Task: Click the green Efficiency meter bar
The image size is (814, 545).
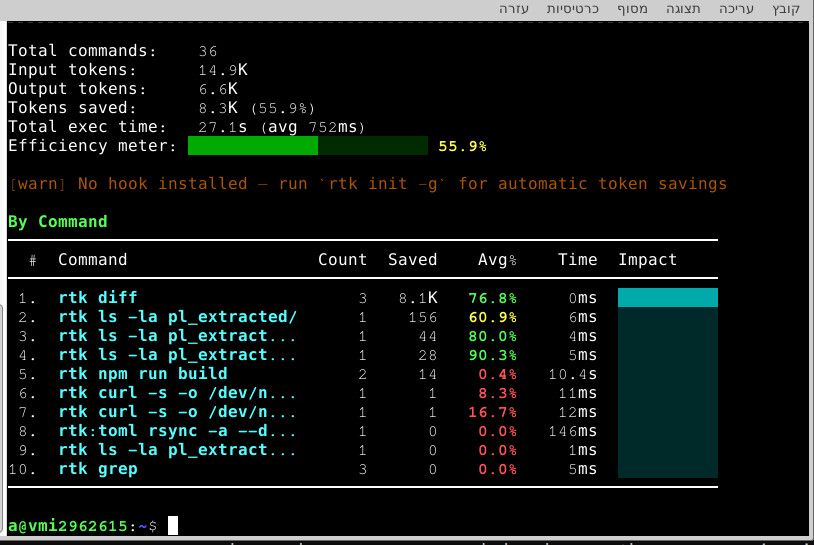Action: point(308,146)
